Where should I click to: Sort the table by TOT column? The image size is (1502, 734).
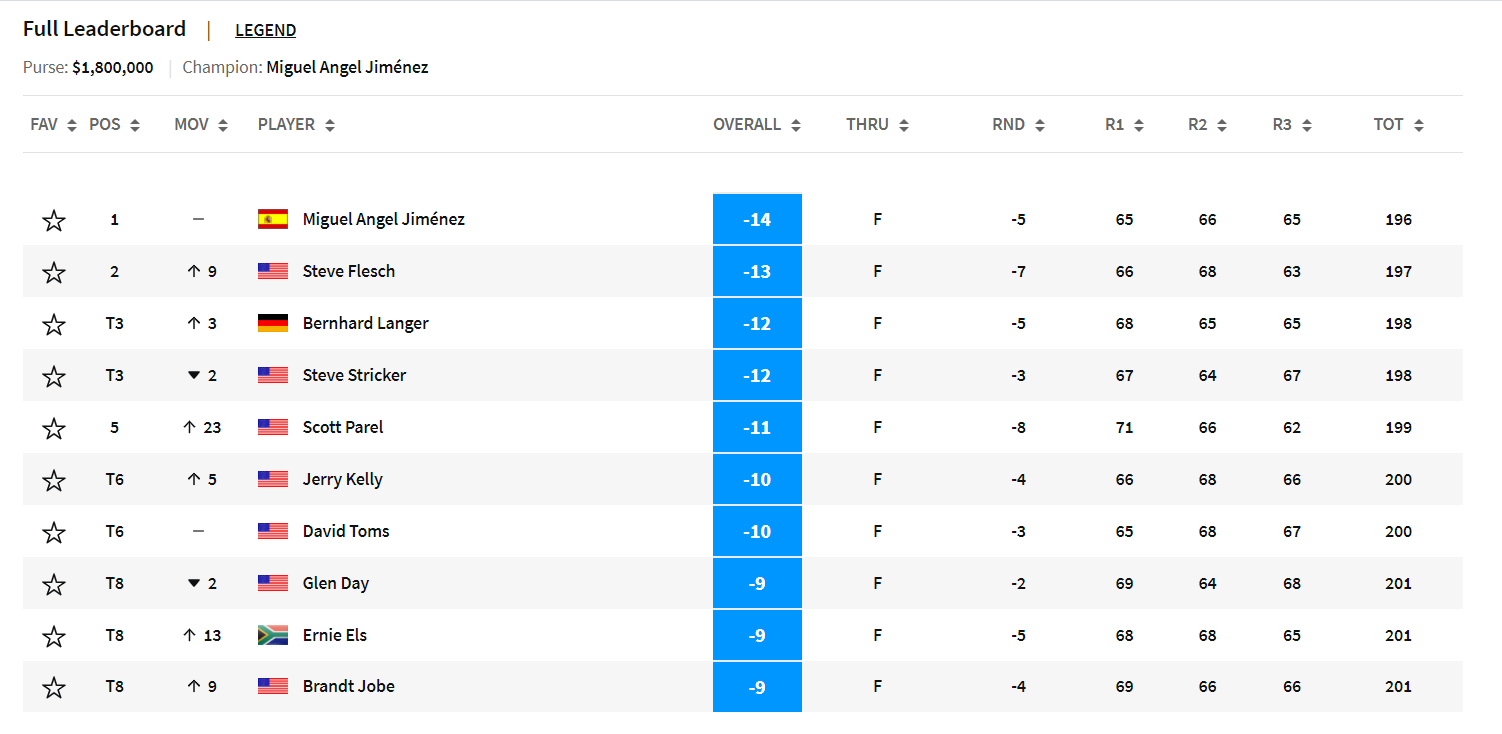(1398, 125)
